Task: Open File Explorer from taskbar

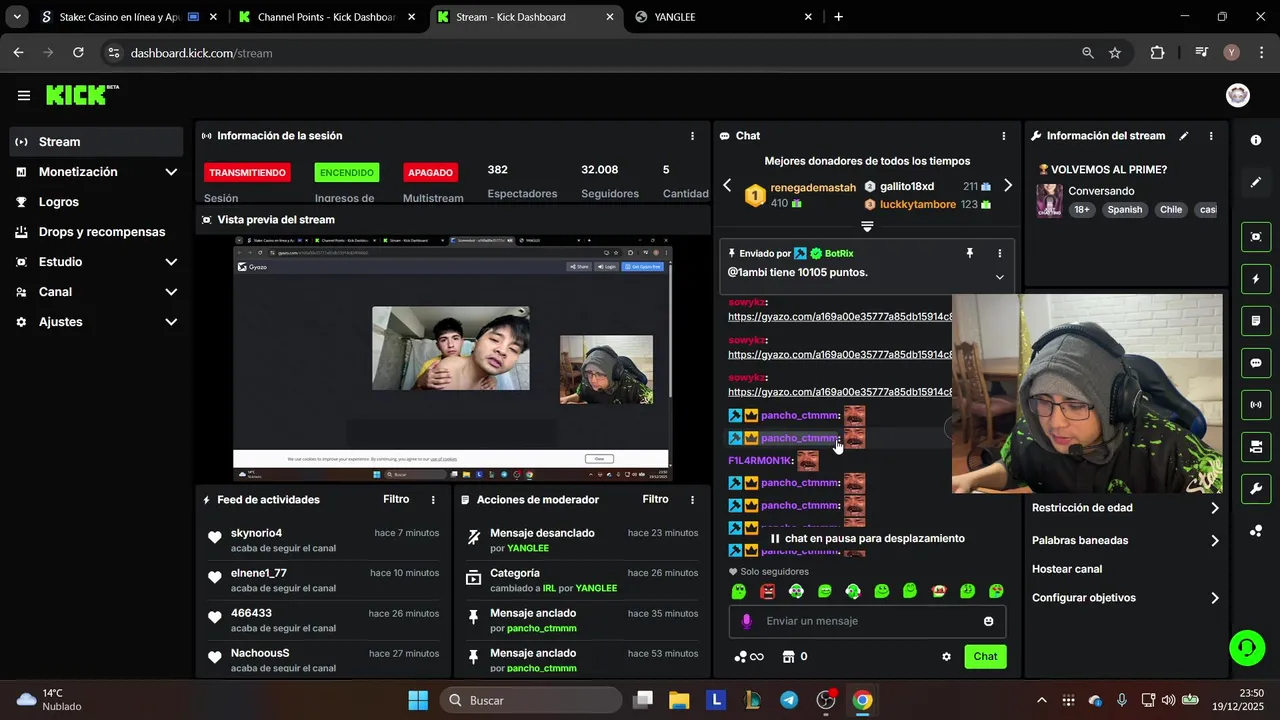Action: pyautogui.click(x=679, y=700)
